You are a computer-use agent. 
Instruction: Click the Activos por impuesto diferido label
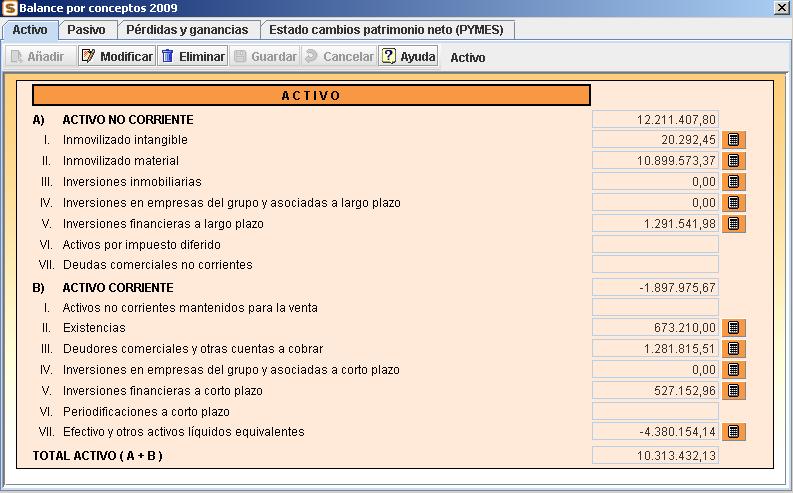142,245
